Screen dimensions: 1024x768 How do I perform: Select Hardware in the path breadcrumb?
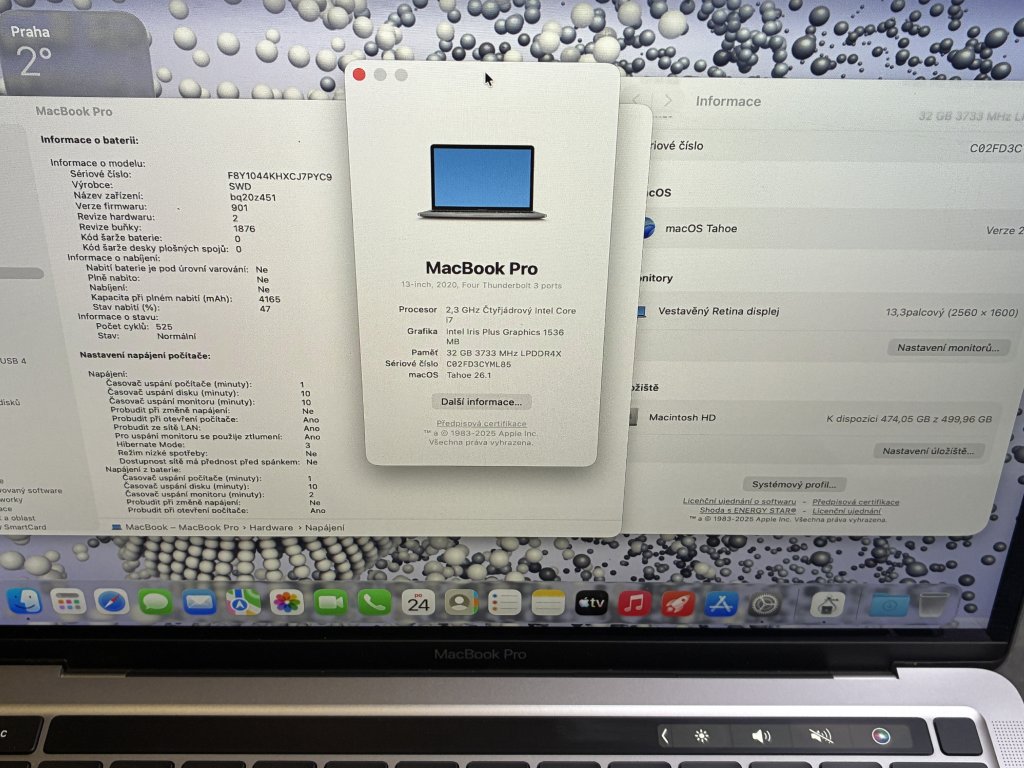[272, 527]
